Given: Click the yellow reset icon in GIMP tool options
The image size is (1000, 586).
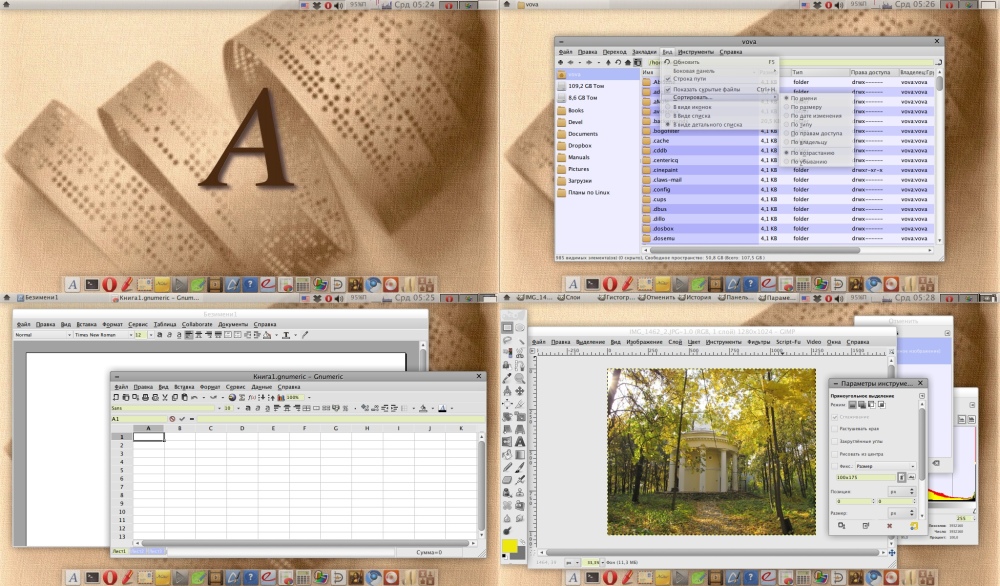Looking at the screenshot, I should click(913, 526).
